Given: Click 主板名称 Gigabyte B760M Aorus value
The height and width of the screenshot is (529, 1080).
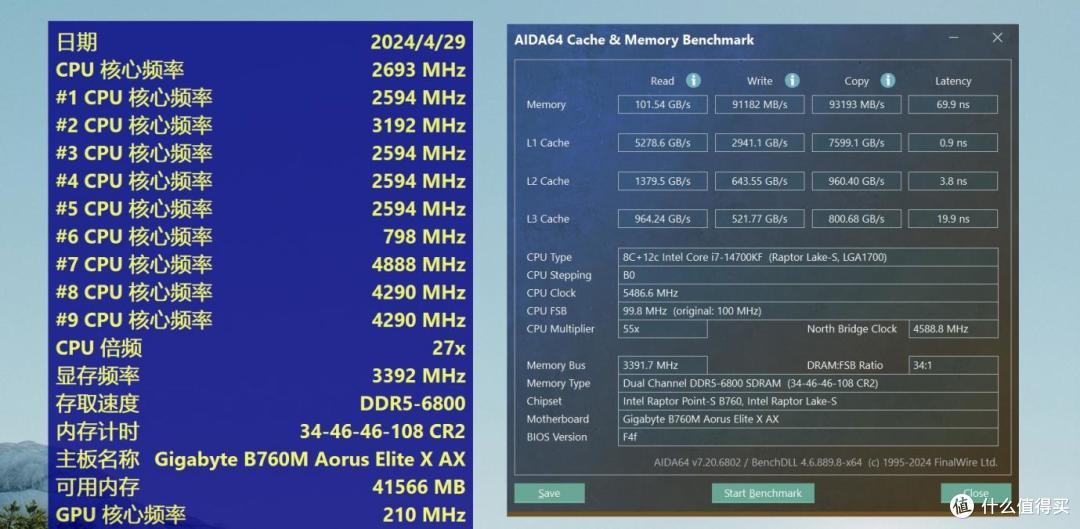Looking at the screenshot, I should point(310,459).
